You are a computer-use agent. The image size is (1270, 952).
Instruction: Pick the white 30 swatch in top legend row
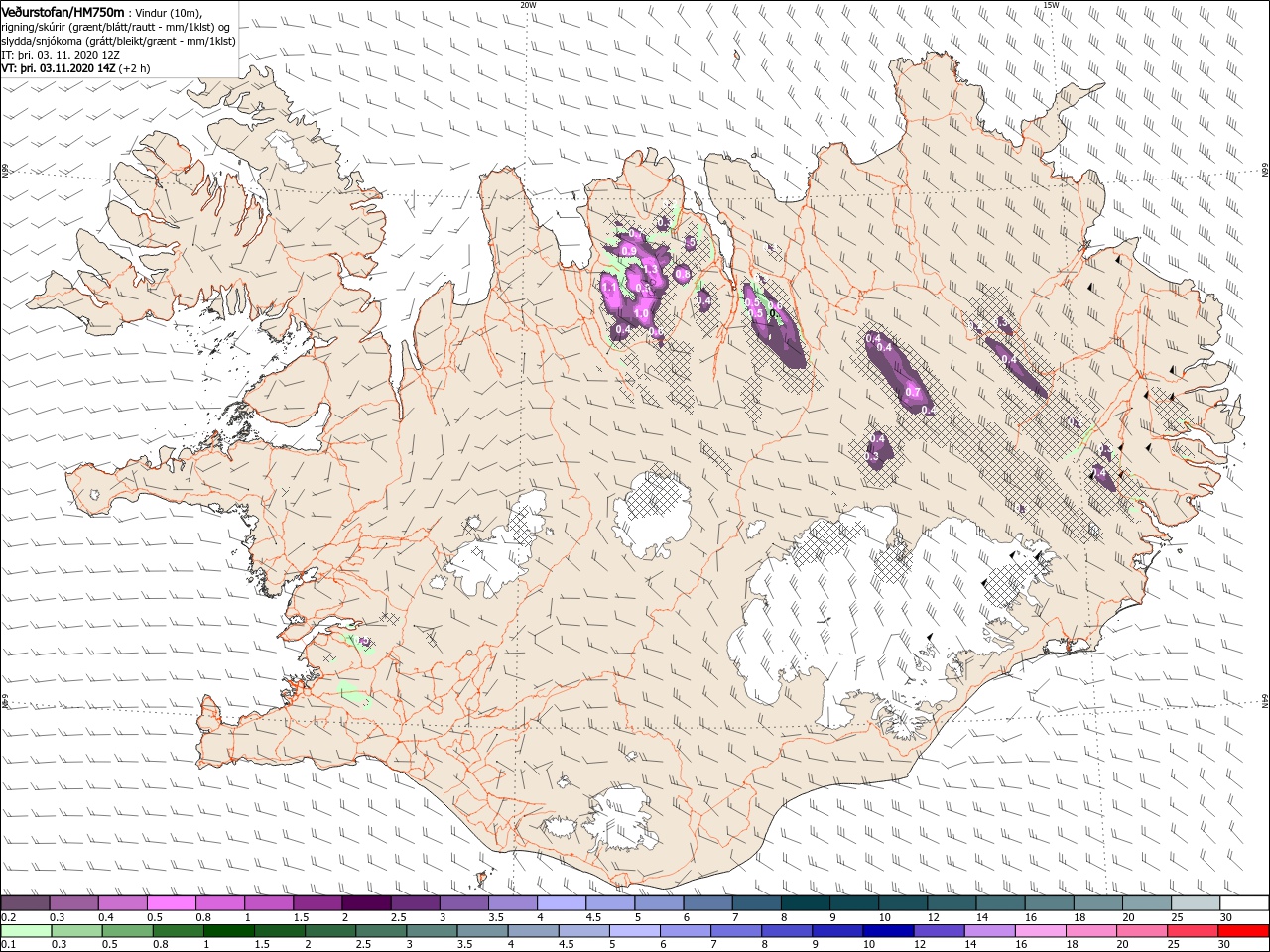[x=1245, y=902]
